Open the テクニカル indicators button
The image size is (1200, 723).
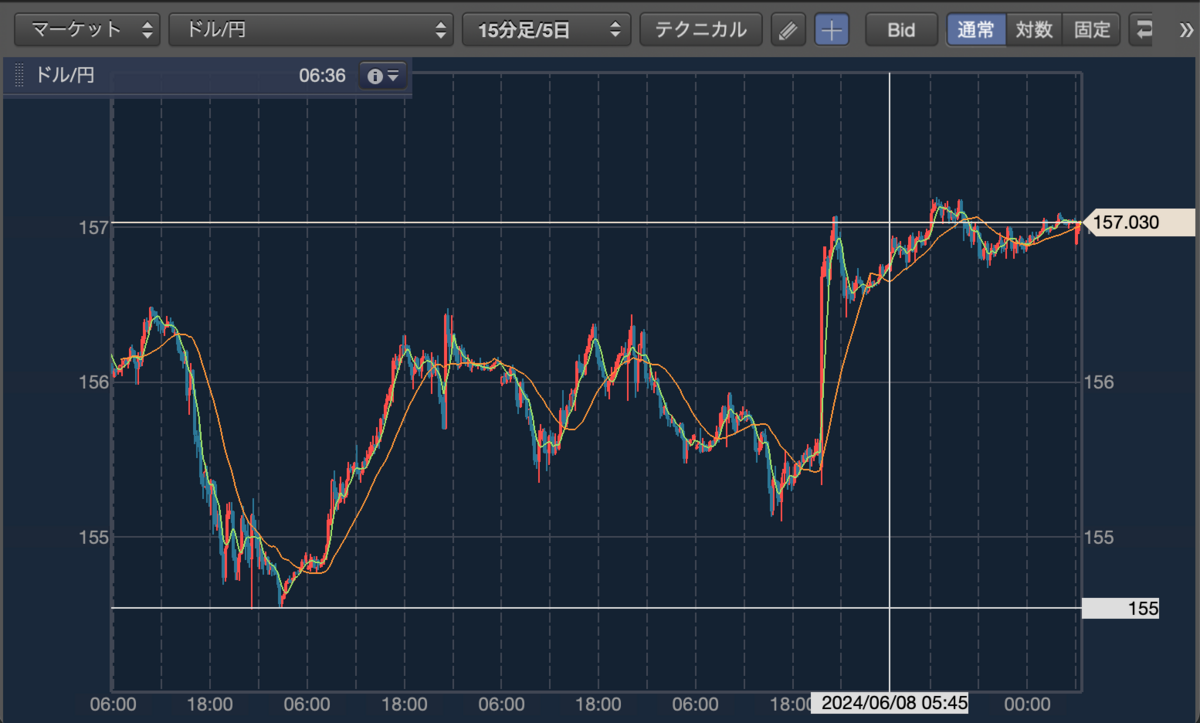(701, 29)
